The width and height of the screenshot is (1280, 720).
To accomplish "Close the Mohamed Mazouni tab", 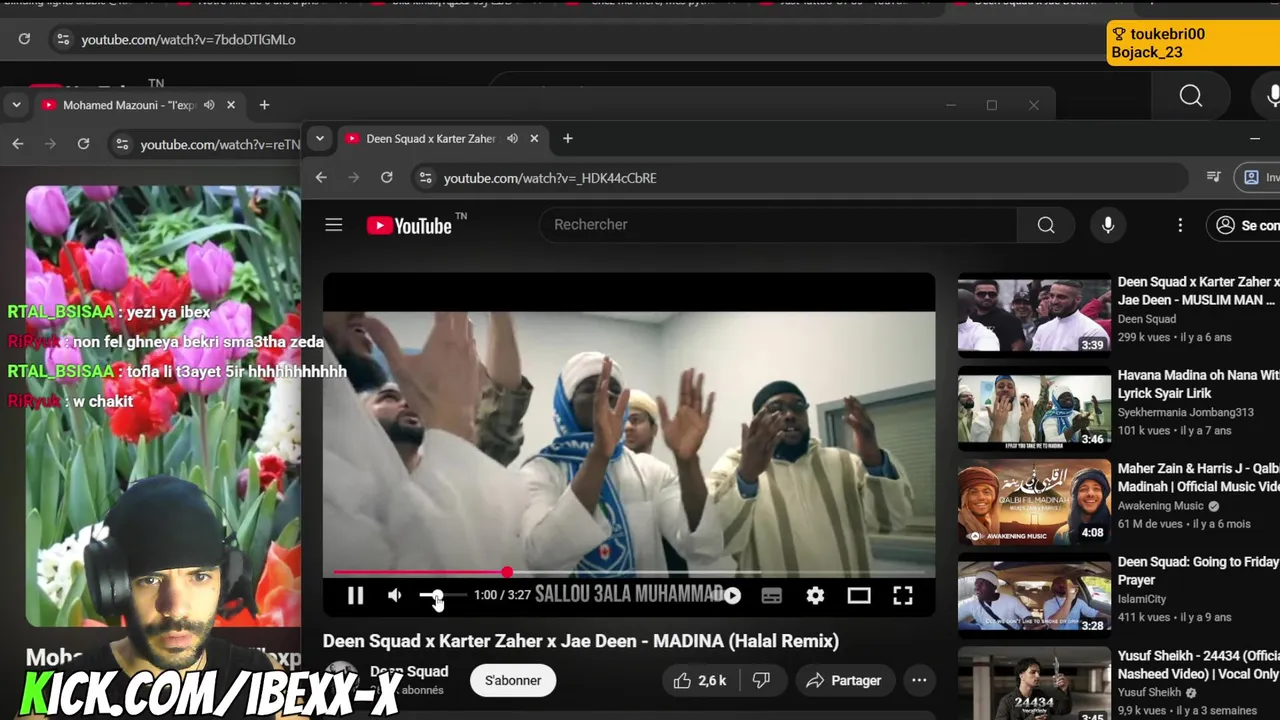I will (x=231, y=105).
